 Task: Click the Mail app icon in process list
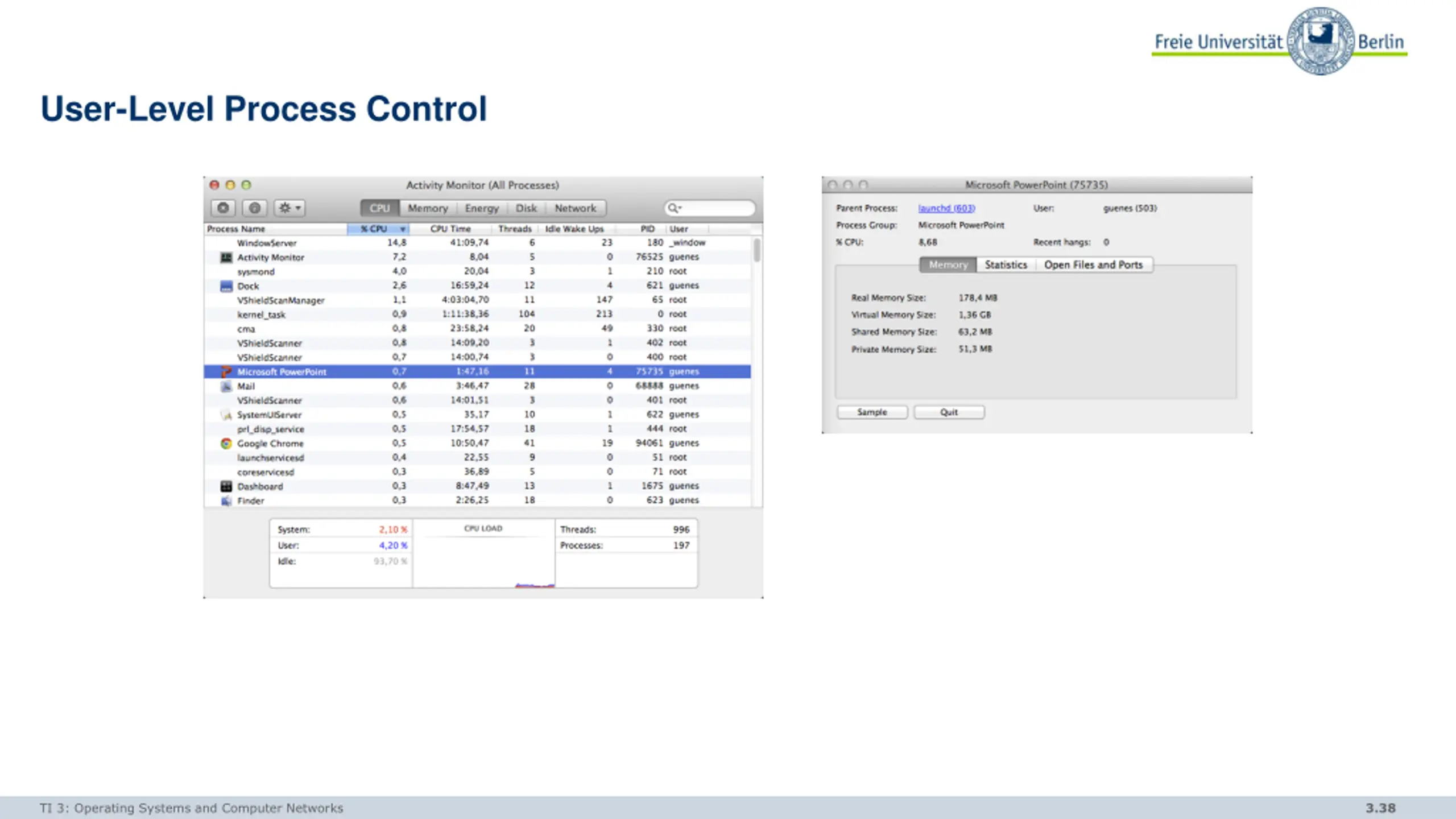226,386
